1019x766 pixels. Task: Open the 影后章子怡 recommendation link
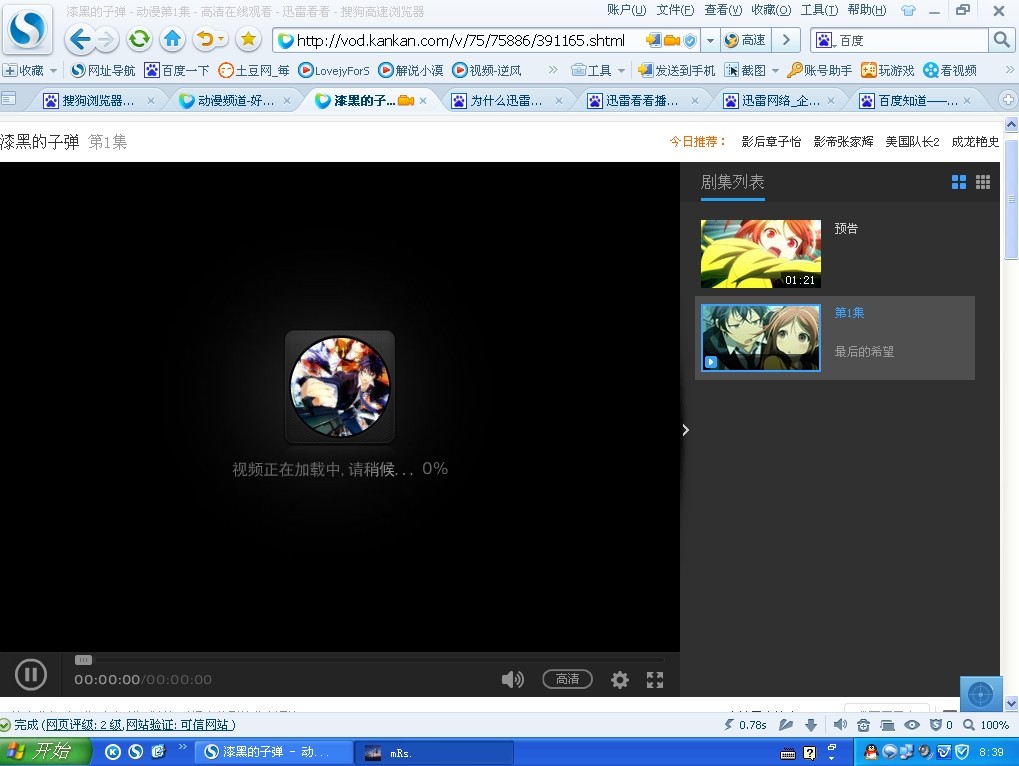click(x=771, y=141)
